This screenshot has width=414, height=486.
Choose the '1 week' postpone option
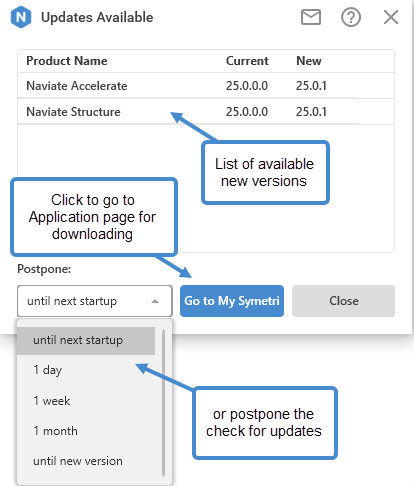[x=86, y=401]
